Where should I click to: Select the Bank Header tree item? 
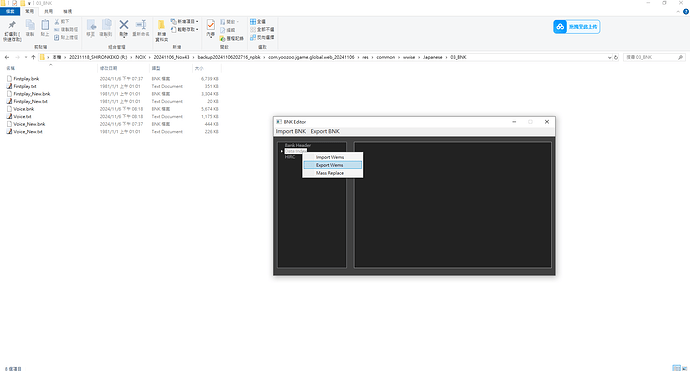click(x=297, y=145)
